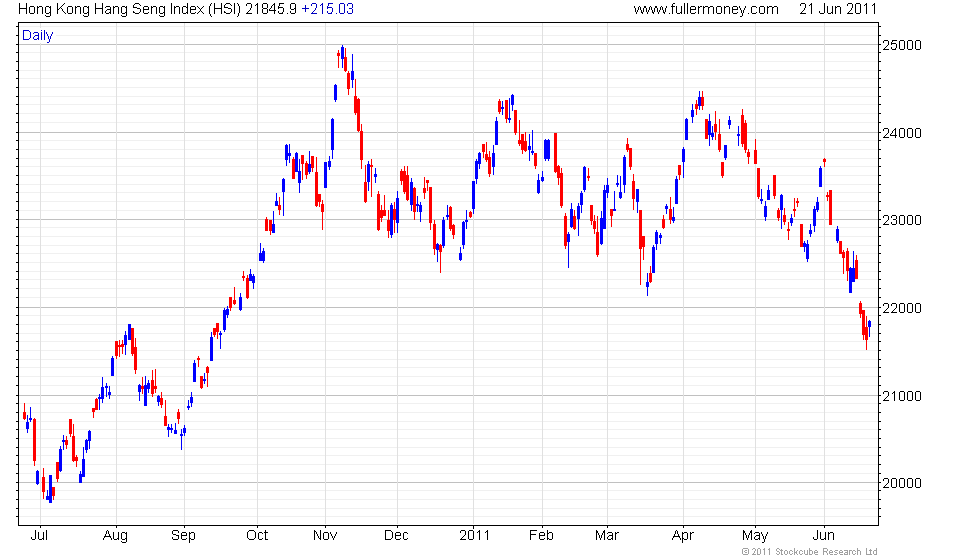Click the November peak candle near 25000
The width and height of the screenshot is (960, 560).
coord(342,54)
